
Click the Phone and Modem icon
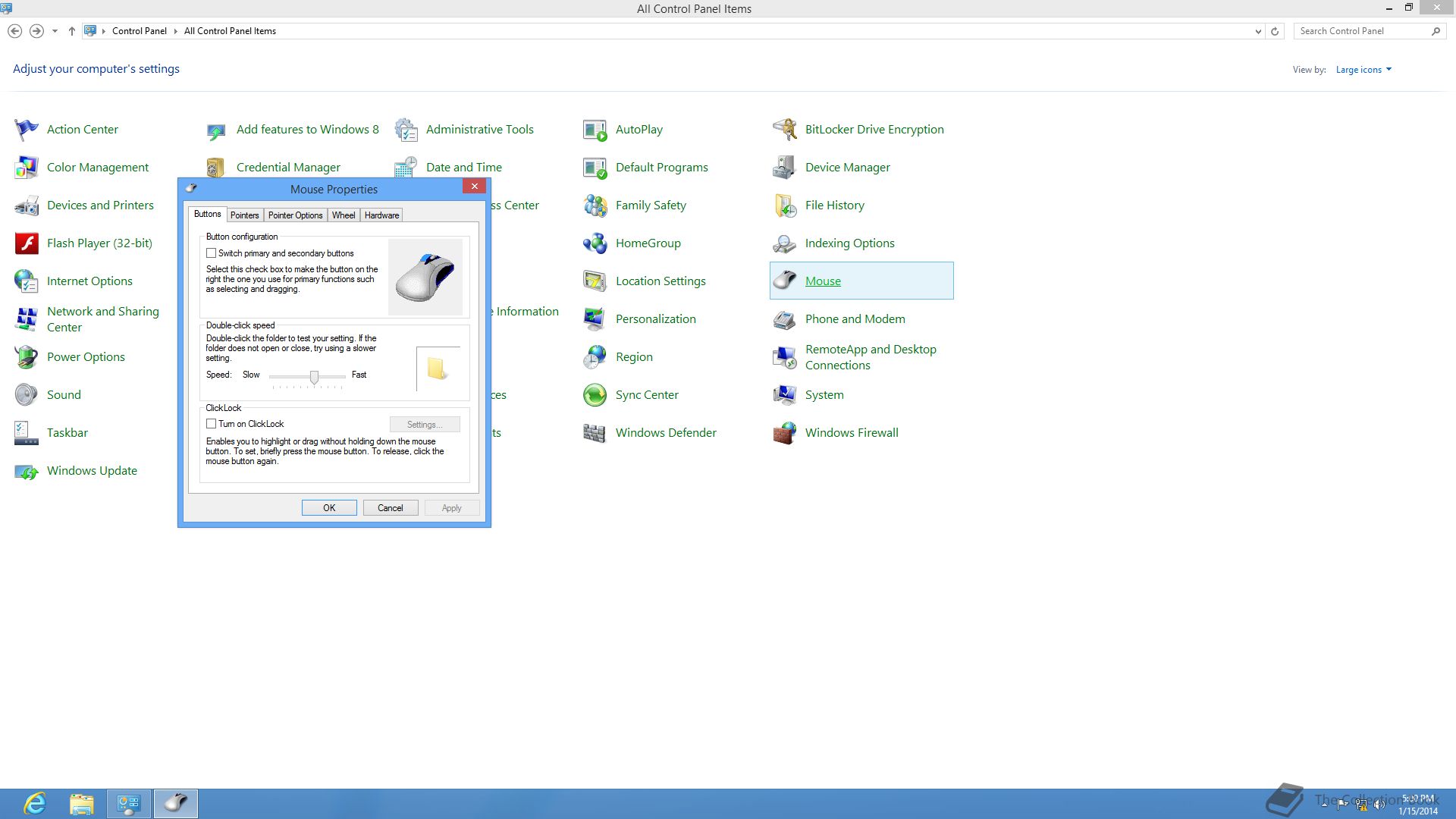(785, 319)
